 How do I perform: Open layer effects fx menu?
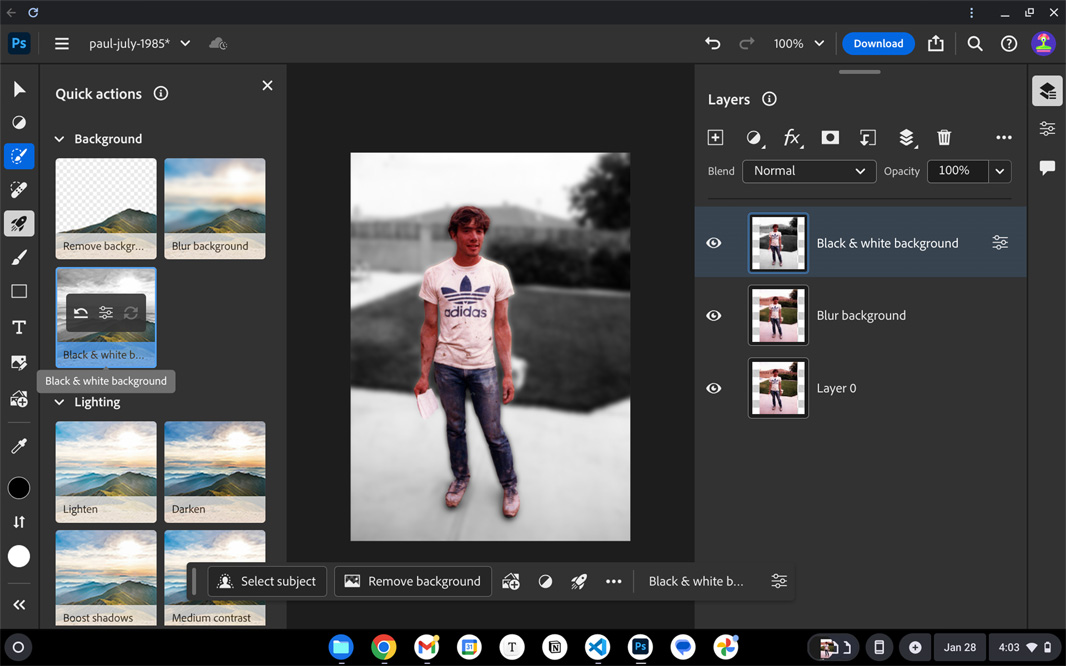point(791,138)
